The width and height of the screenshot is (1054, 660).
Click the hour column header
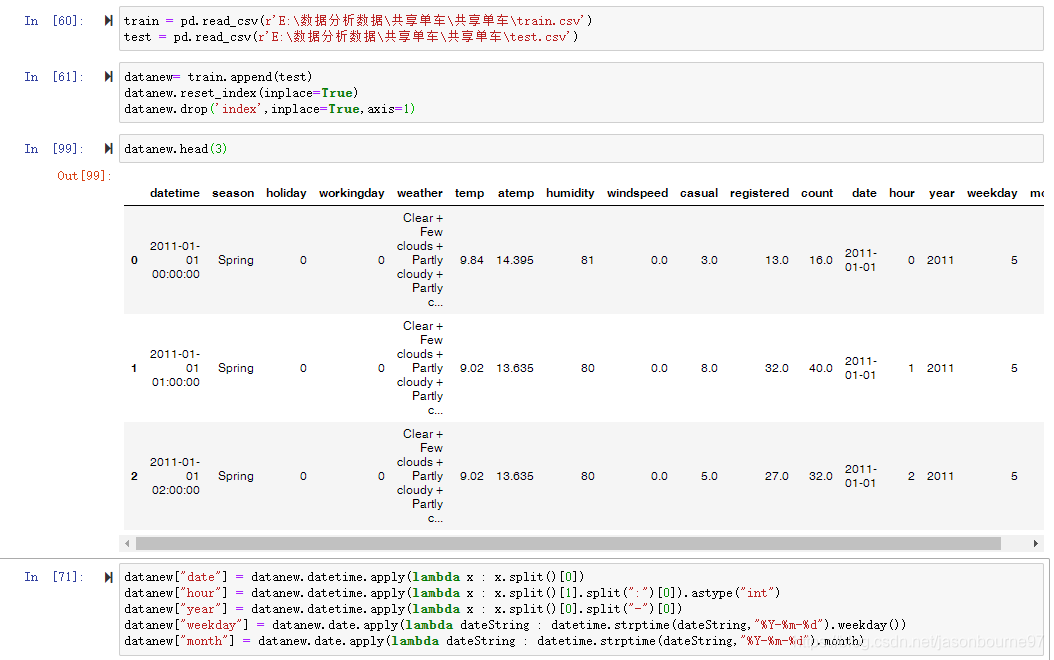(x=901, y=193)
